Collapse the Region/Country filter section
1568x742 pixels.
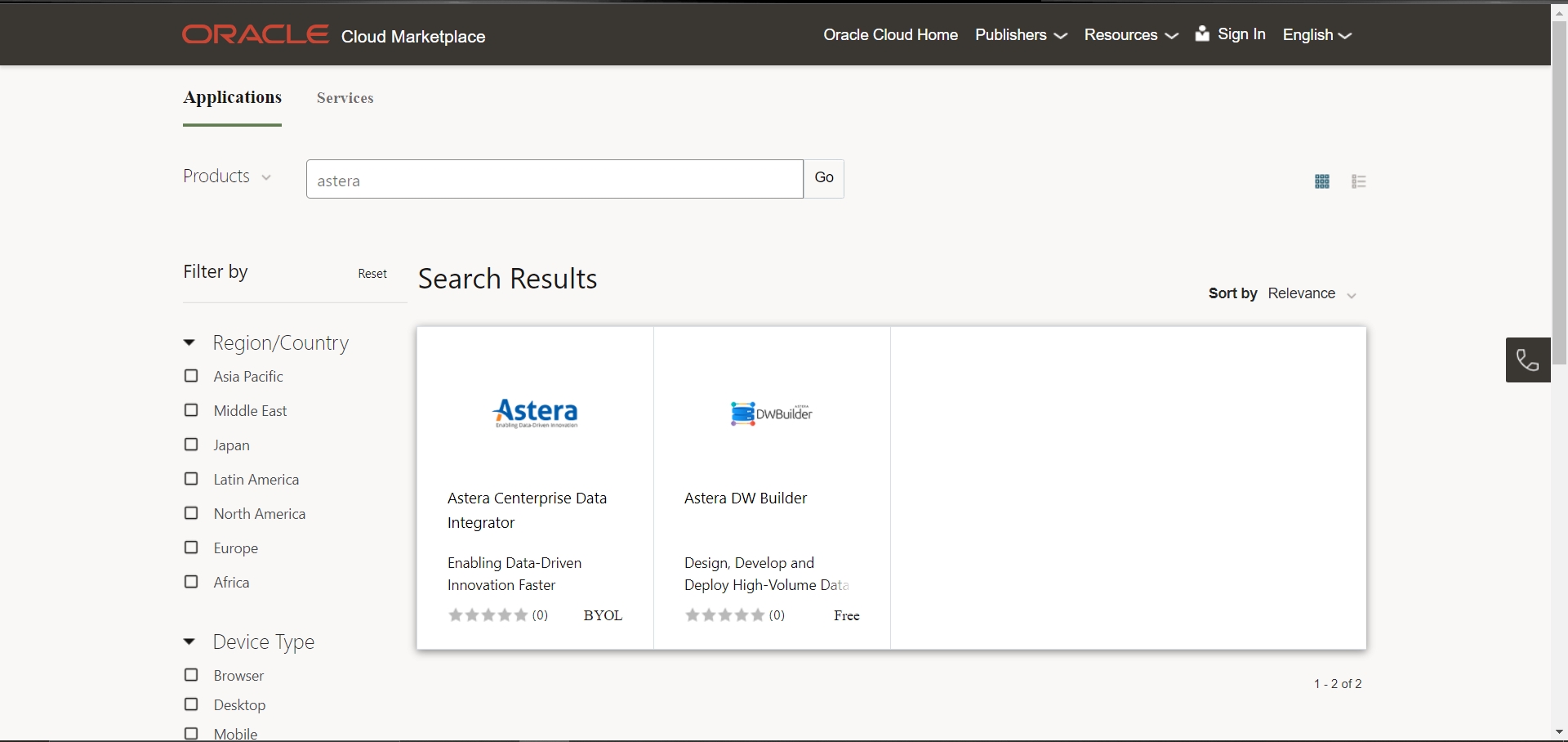[189, 343]
